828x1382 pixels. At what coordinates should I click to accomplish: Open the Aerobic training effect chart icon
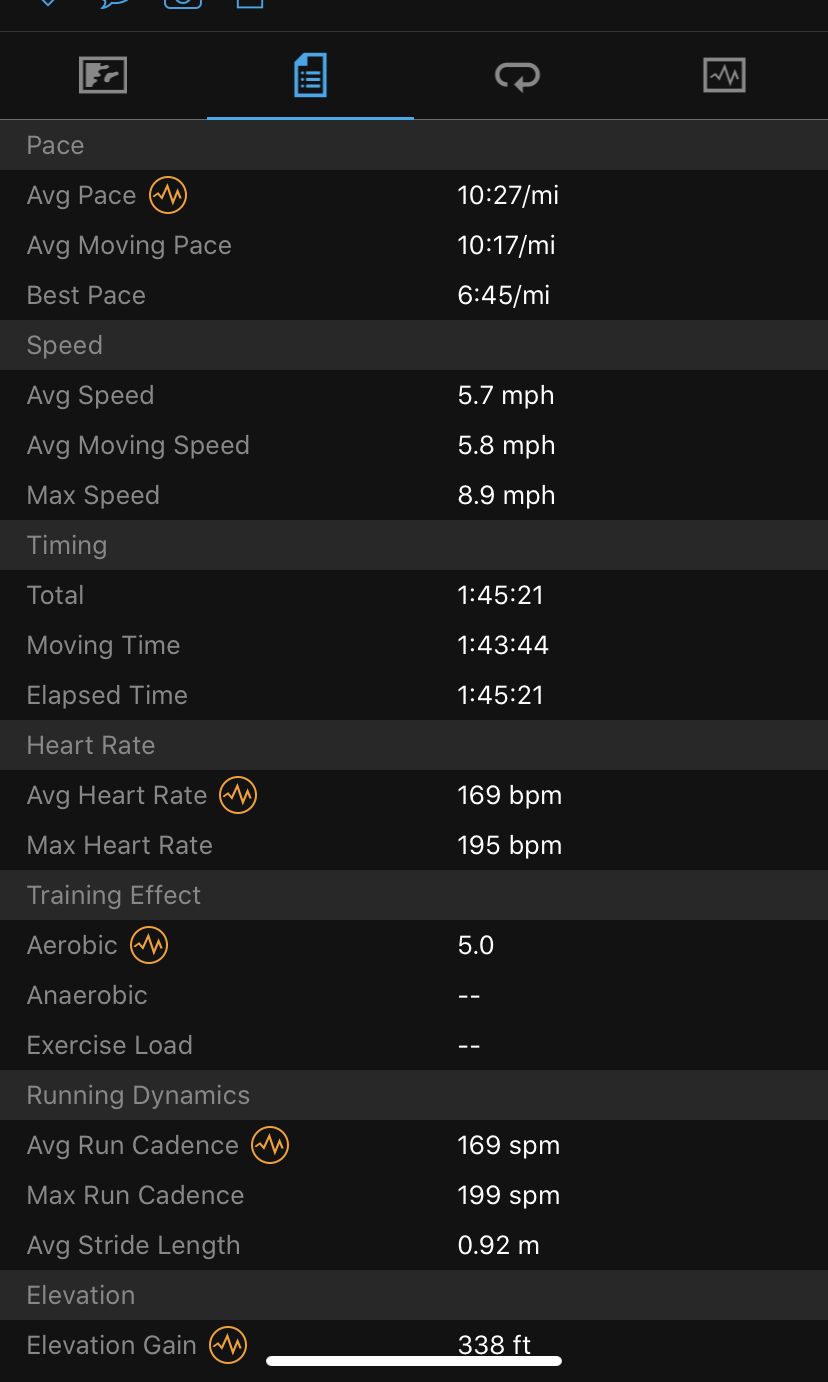(149, 945)
